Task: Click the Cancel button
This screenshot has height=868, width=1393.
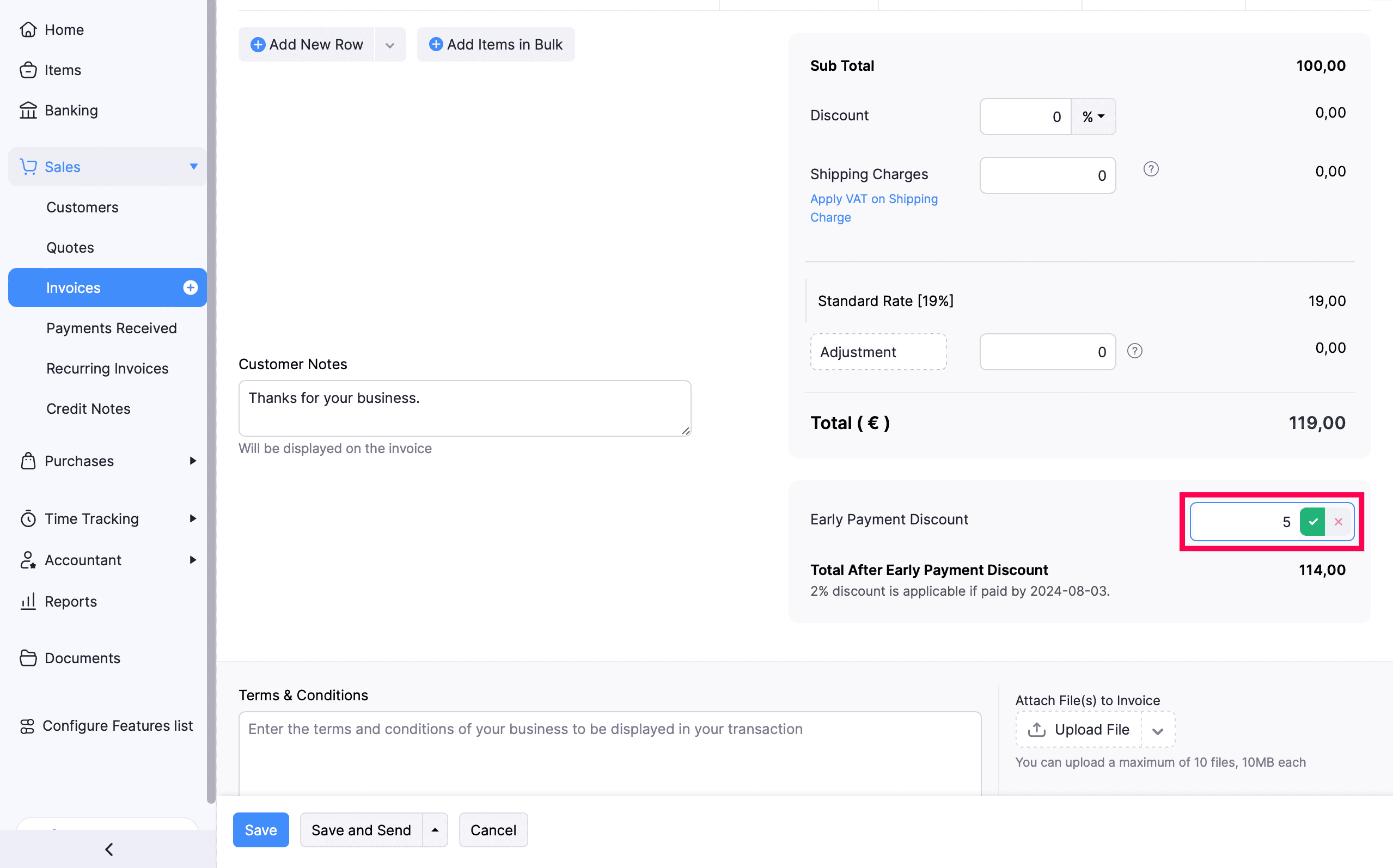Action: tap(492, 829)
